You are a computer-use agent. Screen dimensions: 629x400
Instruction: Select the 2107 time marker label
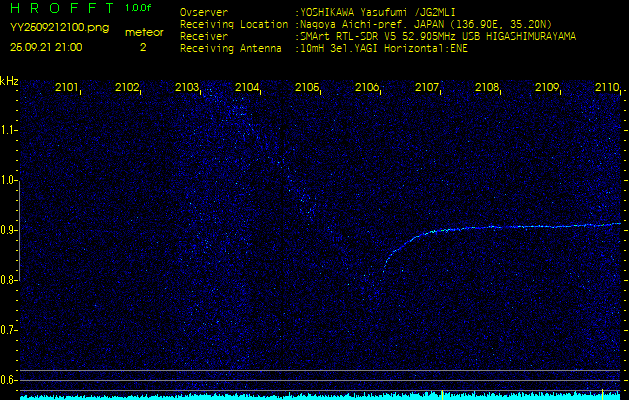point(427,88)
